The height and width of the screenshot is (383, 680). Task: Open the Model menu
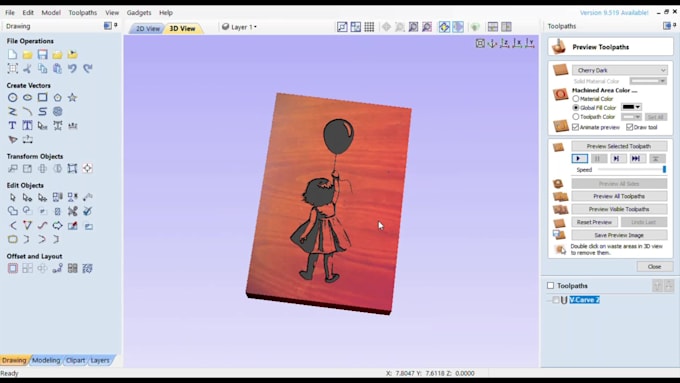tap(51, 13)
